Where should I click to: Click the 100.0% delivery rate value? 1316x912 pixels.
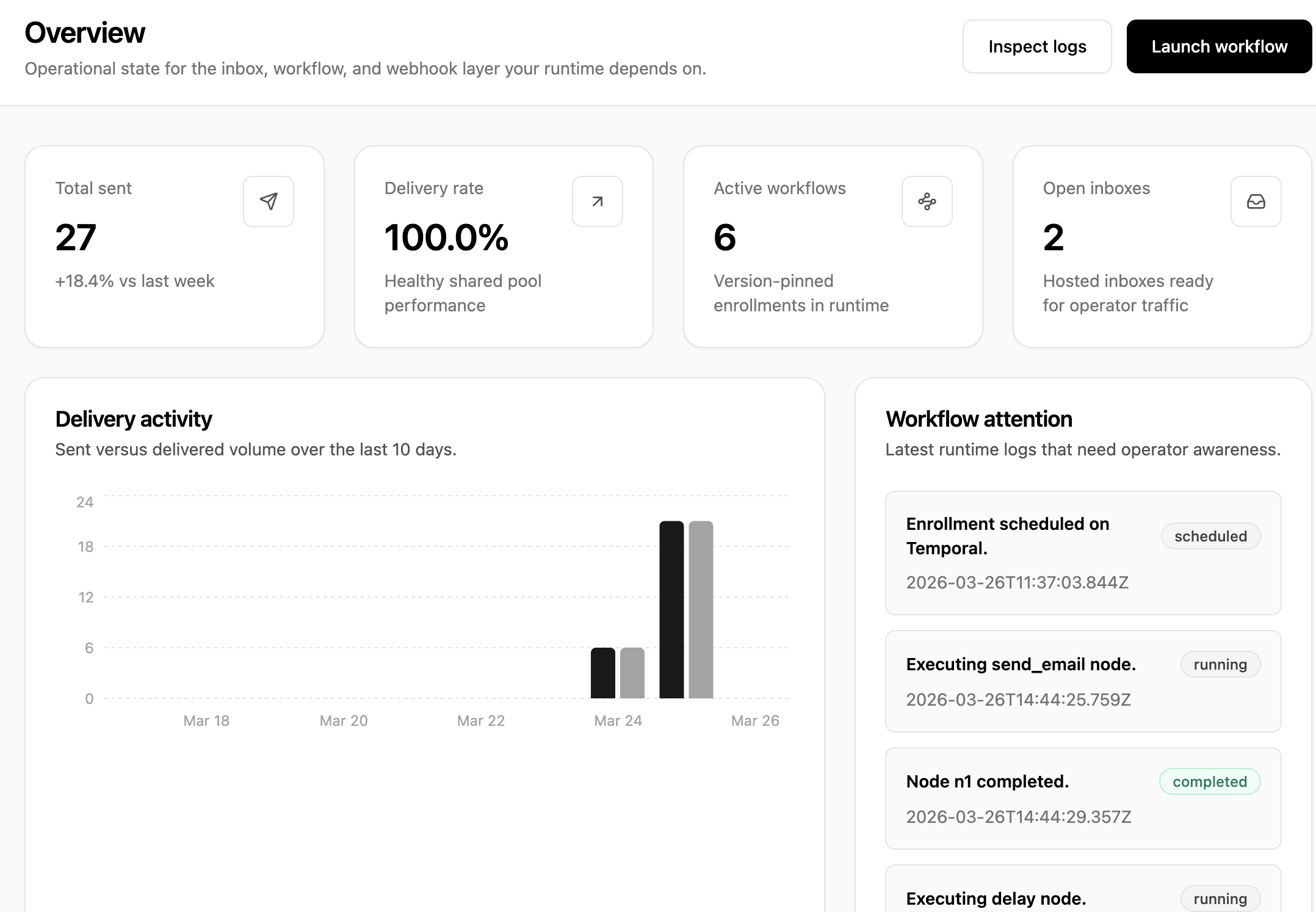pos(446,237)
